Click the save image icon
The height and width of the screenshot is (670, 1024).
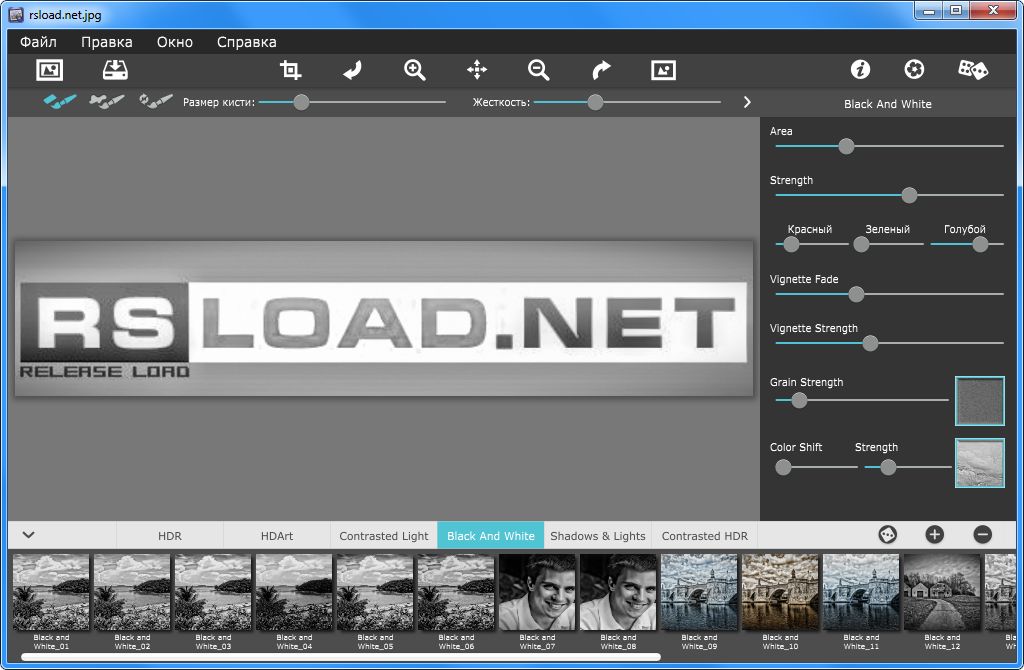(x=116, y=70)
